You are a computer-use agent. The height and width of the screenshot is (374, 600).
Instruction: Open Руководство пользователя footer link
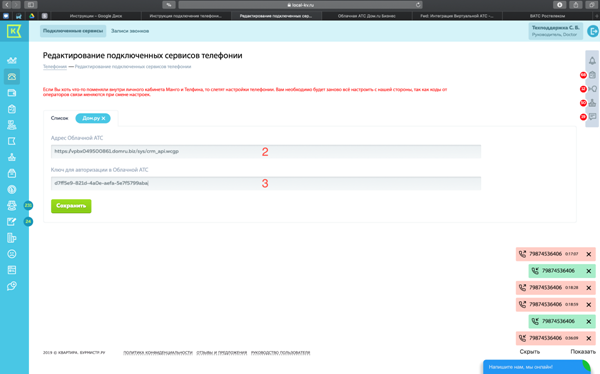point(280,353)
